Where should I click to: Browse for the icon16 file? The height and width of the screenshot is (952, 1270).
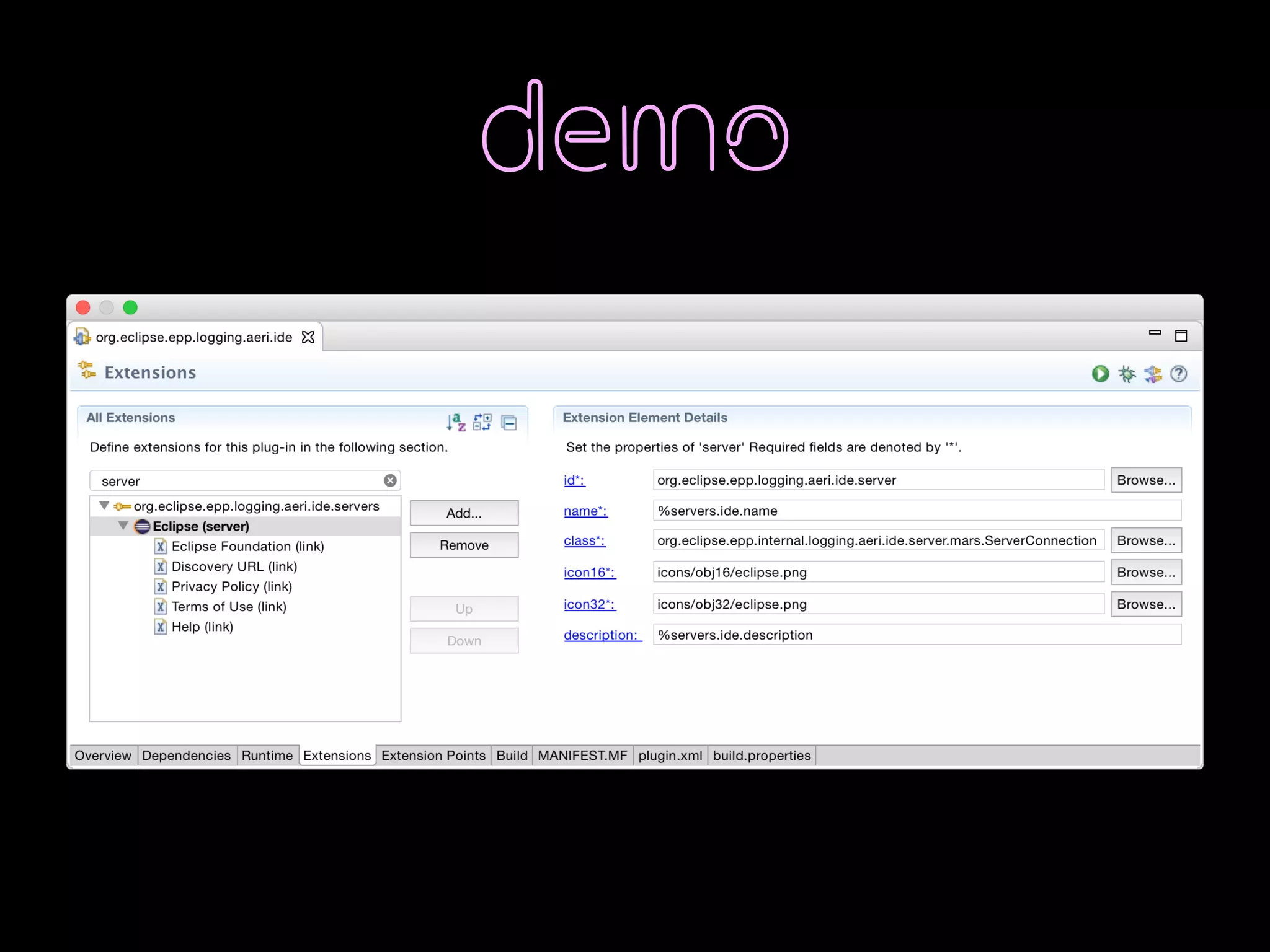[x=1146, y=572]
